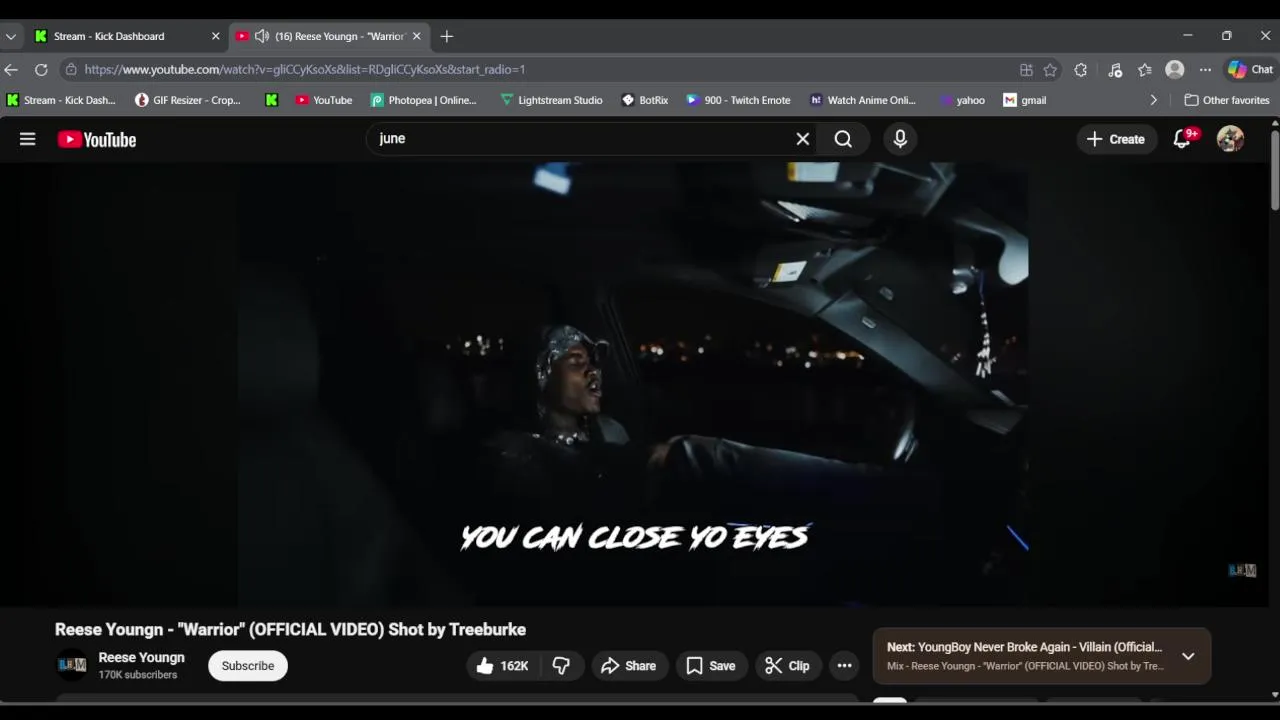Open the split screen icon in address bar
The image size is (1280, 720).
pos(1026,70)
